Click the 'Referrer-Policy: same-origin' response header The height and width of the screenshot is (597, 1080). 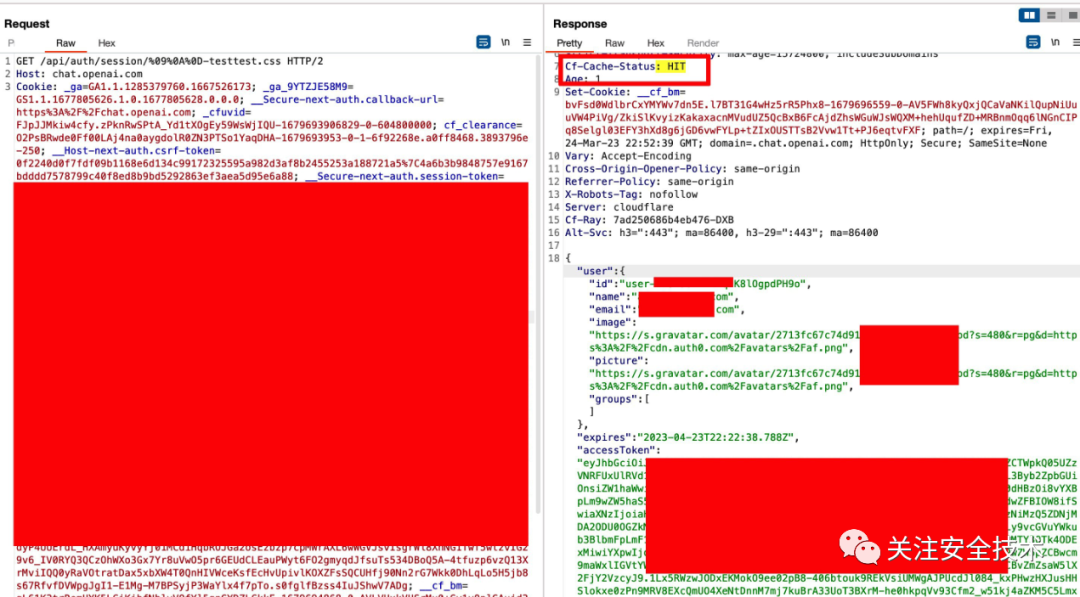(x=650, y=182)
